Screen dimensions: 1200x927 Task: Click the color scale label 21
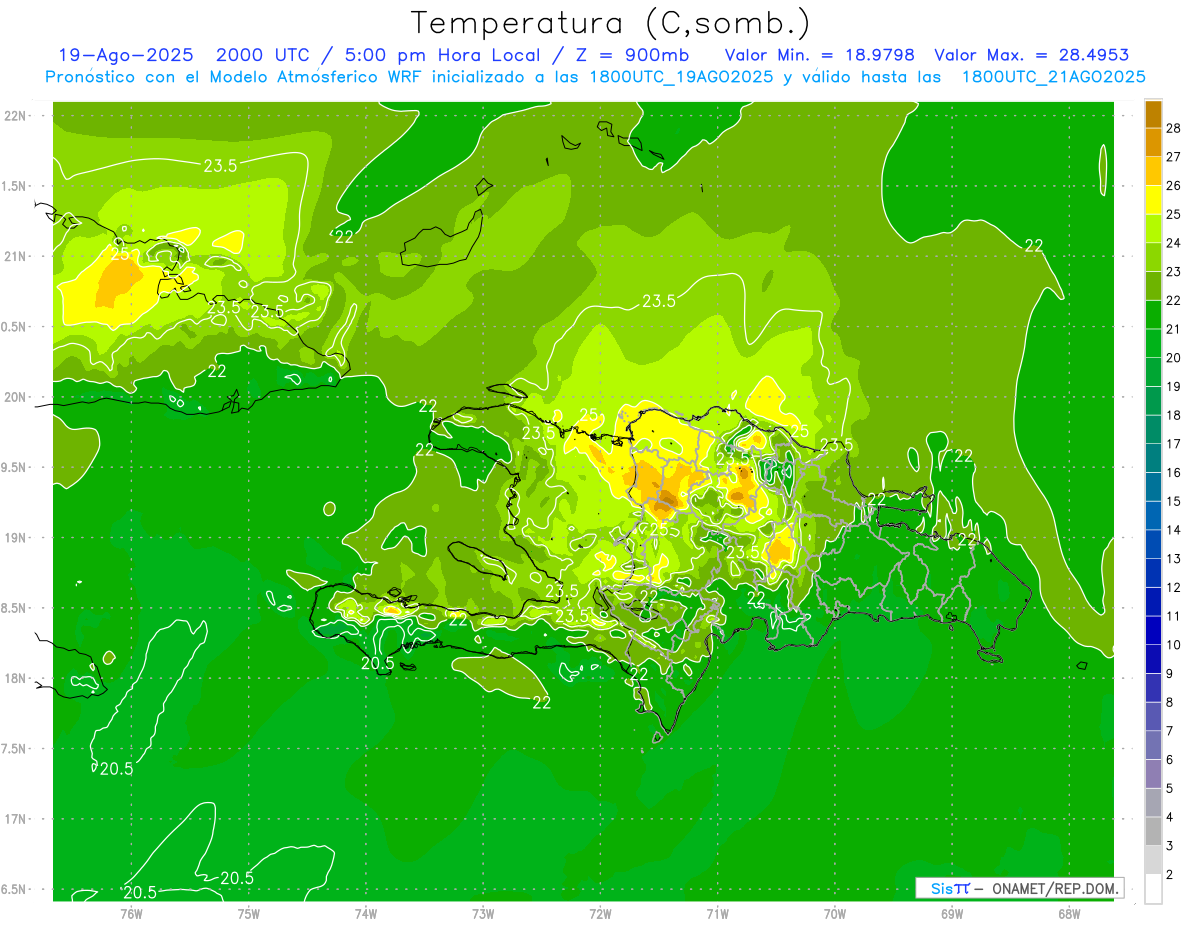pyautogui.click(x=1174, y=329)
